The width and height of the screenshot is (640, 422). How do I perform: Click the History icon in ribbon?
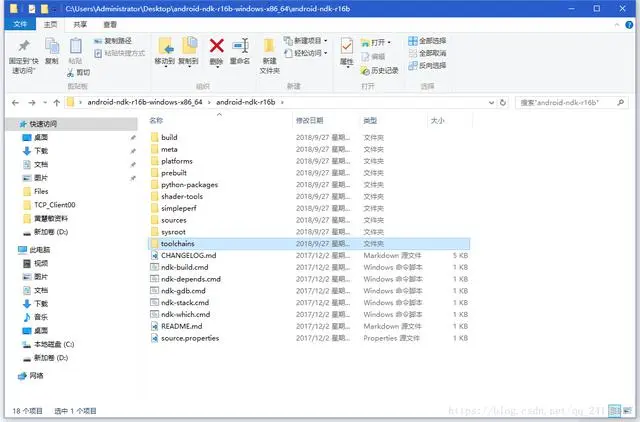pyautogui.click(x=364, y=71)
